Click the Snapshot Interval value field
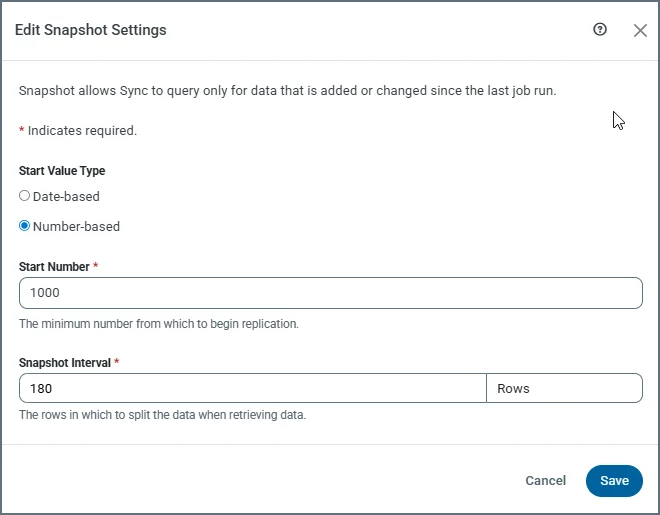 click(253, 388)
